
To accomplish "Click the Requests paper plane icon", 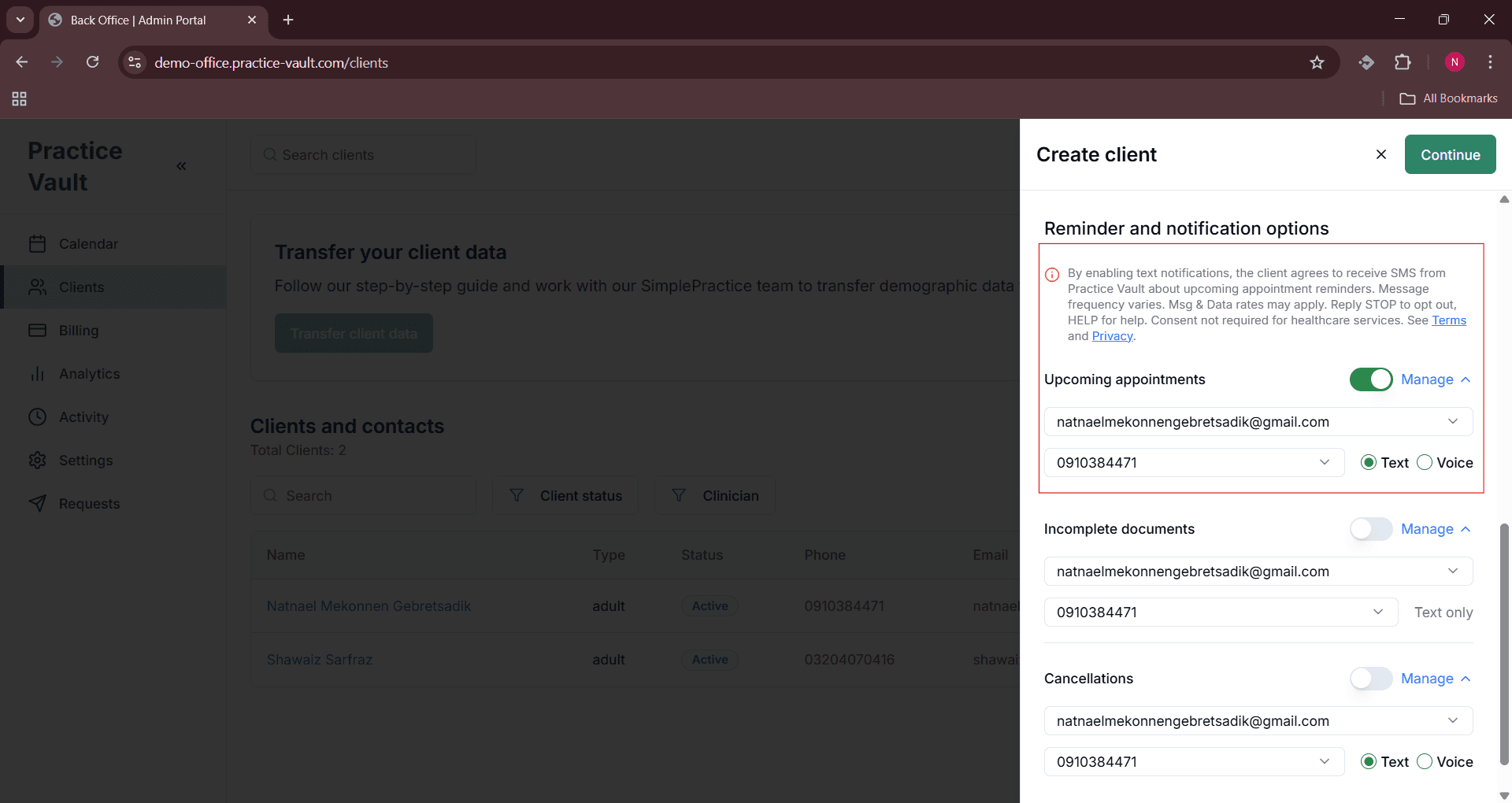I will (37, 504).
